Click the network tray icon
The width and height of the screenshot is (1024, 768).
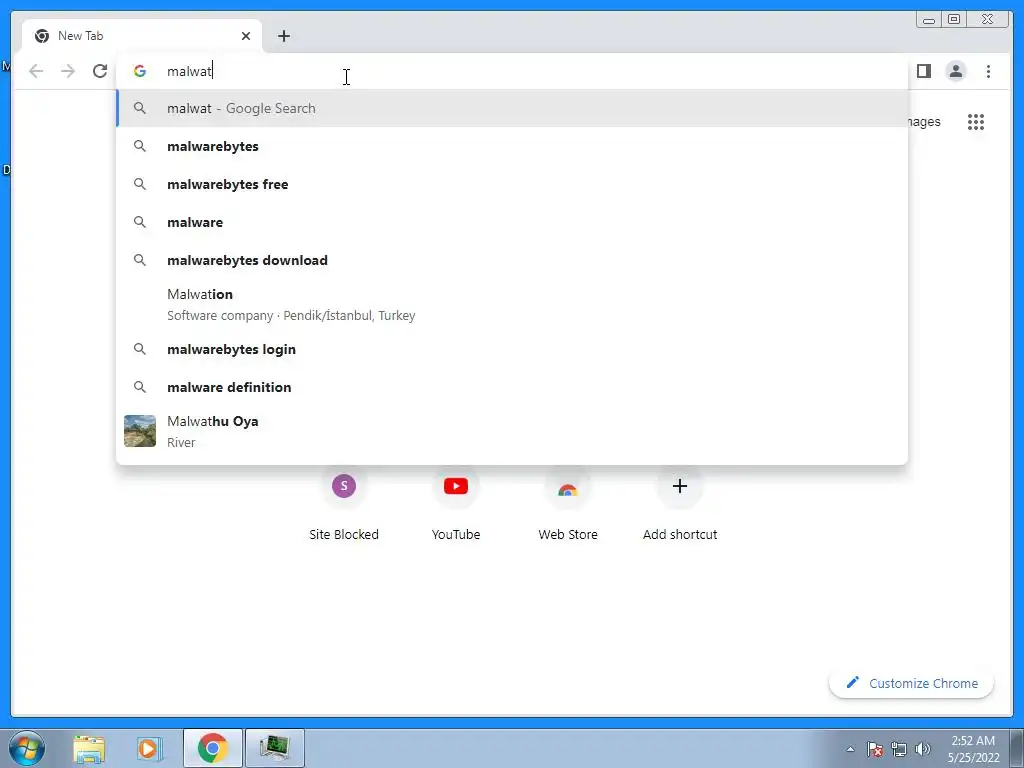(899, 749)
